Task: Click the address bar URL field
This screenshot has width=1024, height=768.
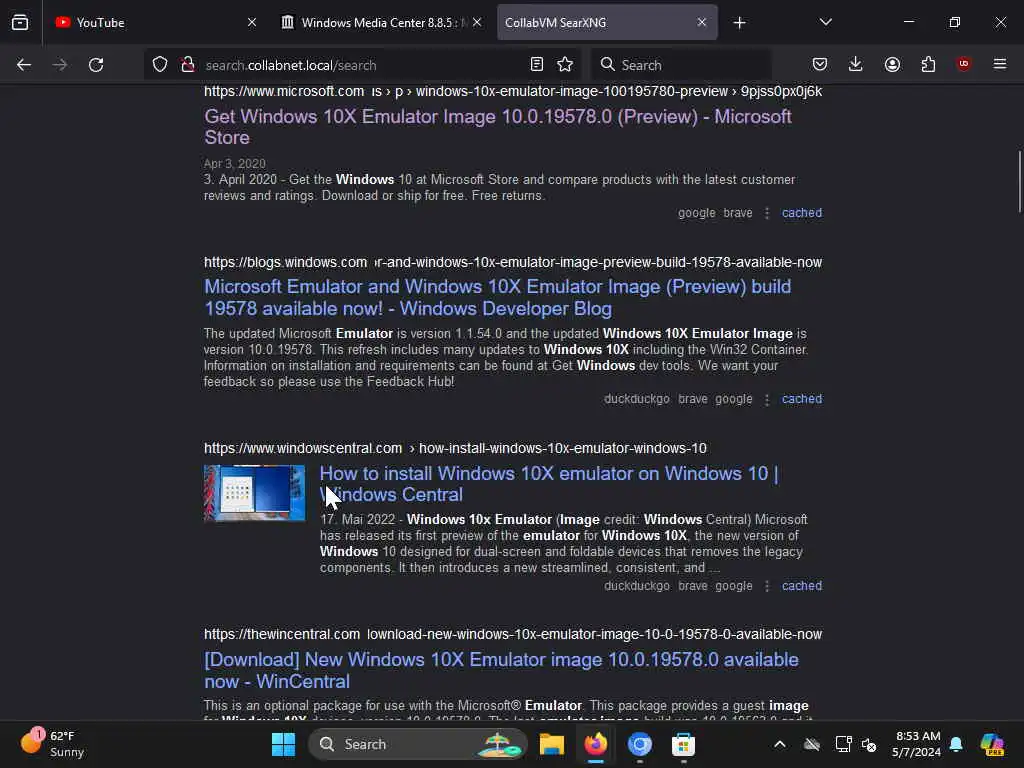Action: 362,65
